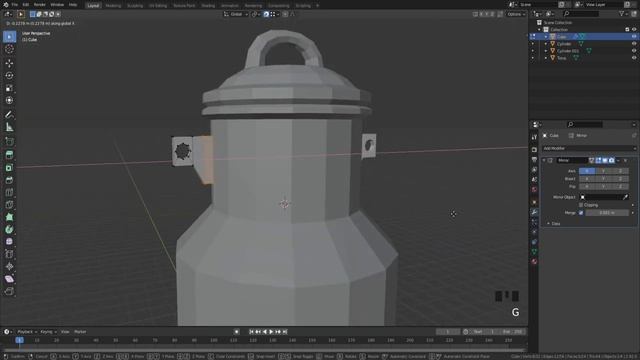Hide the Cylinder object in outliner

tap(634, 44)
